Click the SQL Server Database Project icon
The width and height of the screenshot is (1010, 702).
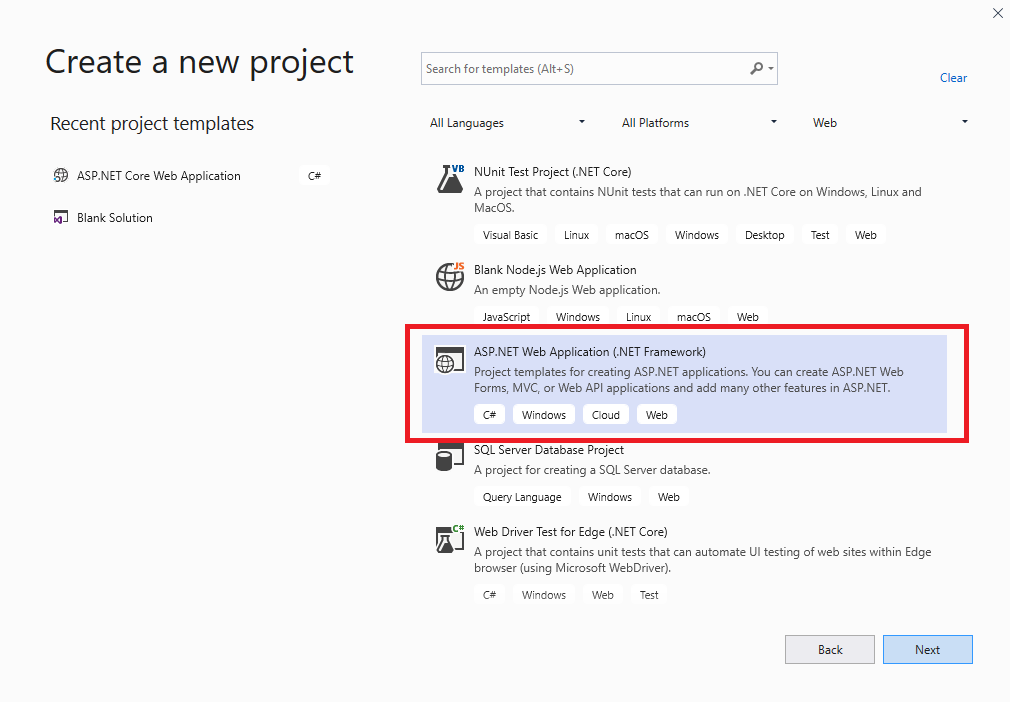click(x=450, y=458)
